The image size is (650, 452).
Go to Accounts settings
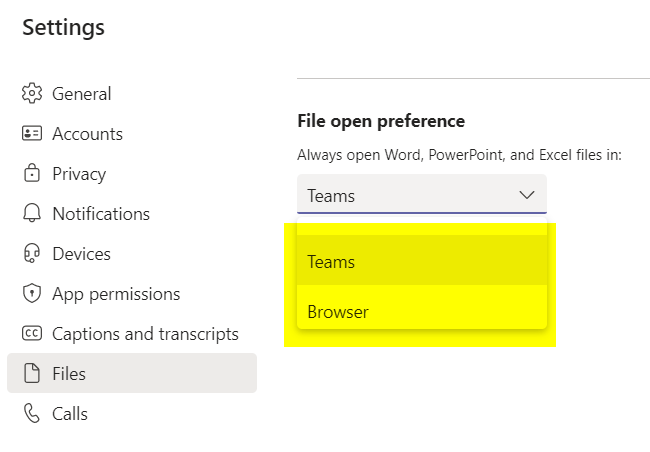point(87,134)
